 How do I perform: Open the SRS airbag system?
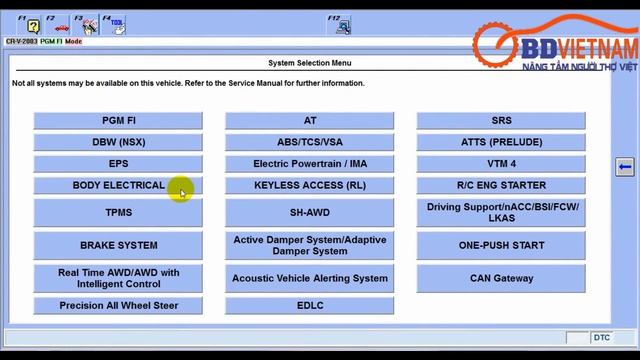(501, 121)
